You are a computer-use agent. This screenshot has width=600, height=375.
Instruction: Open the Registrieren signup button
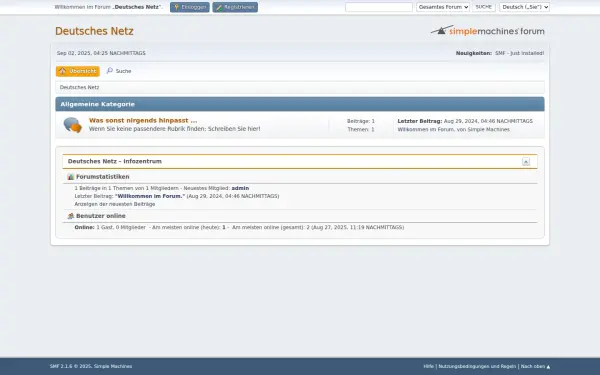pos(235,7)
